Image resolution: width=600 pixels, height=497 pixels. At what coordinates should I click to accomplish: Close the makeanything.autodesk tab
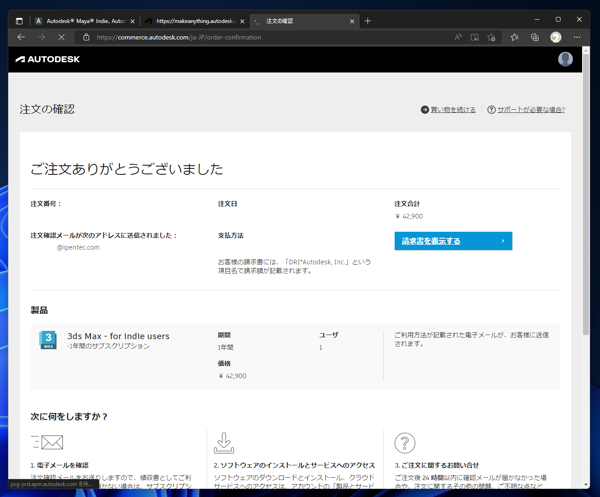(242, 21)
